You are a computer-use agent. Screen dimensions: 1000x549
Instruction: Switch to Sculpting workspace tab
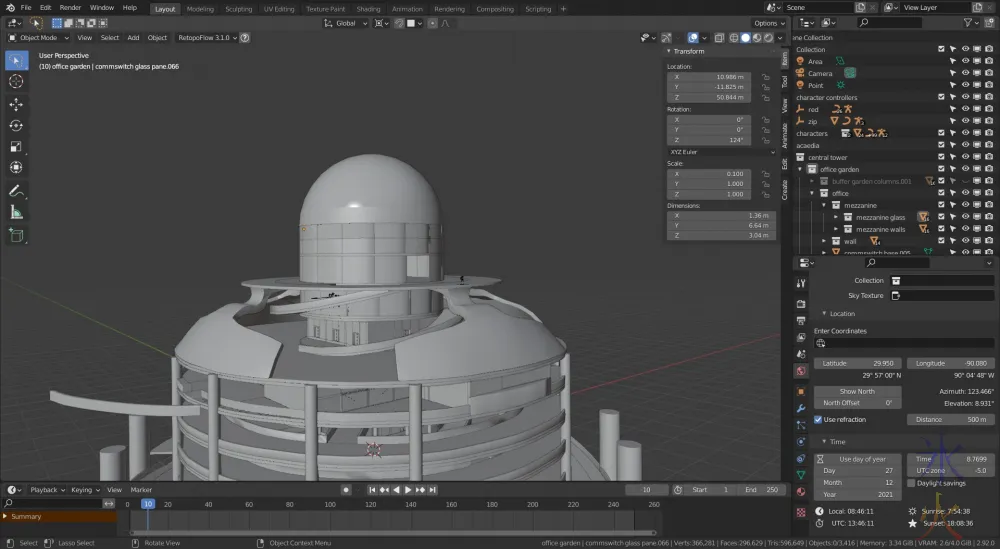click(239, 9)
